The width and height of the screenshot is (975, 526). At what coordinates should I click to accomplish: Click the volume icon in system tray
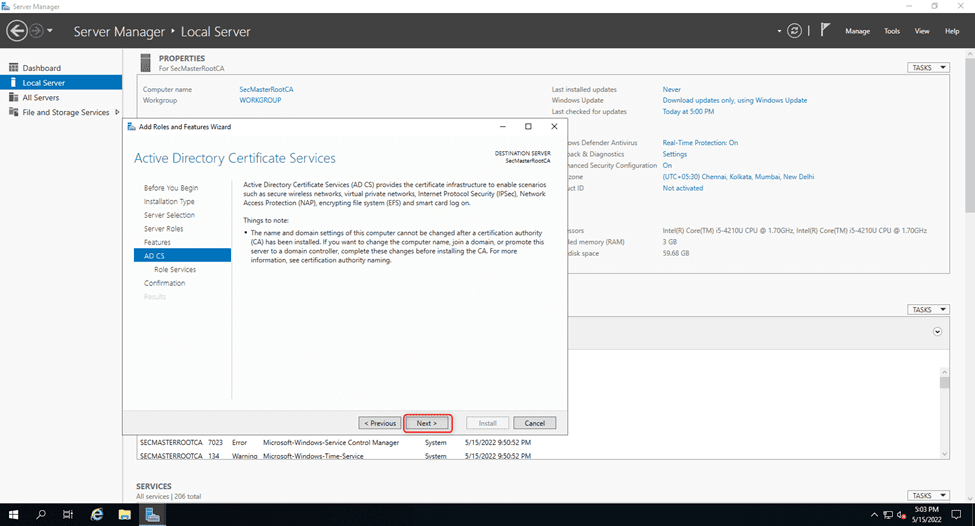[901, 515]
